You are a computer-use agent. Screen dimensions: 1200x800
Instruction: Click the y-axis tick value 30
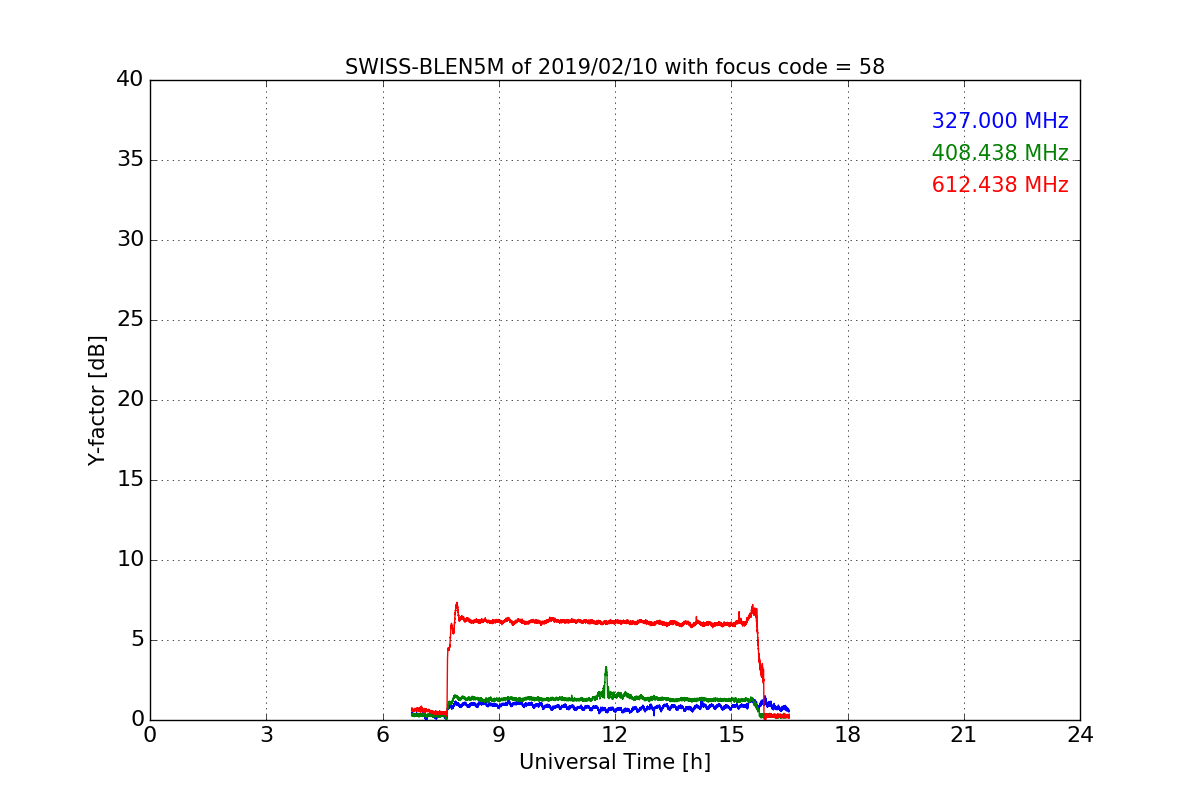(130, 240)
